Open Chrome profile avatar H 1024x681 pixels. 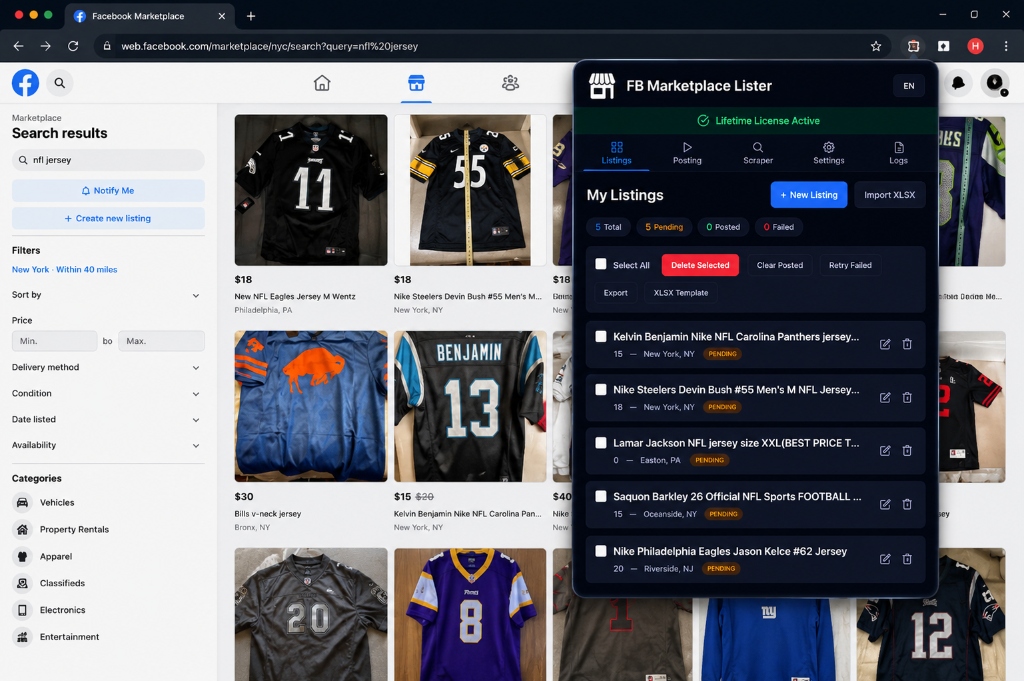[x=975, y=46]
